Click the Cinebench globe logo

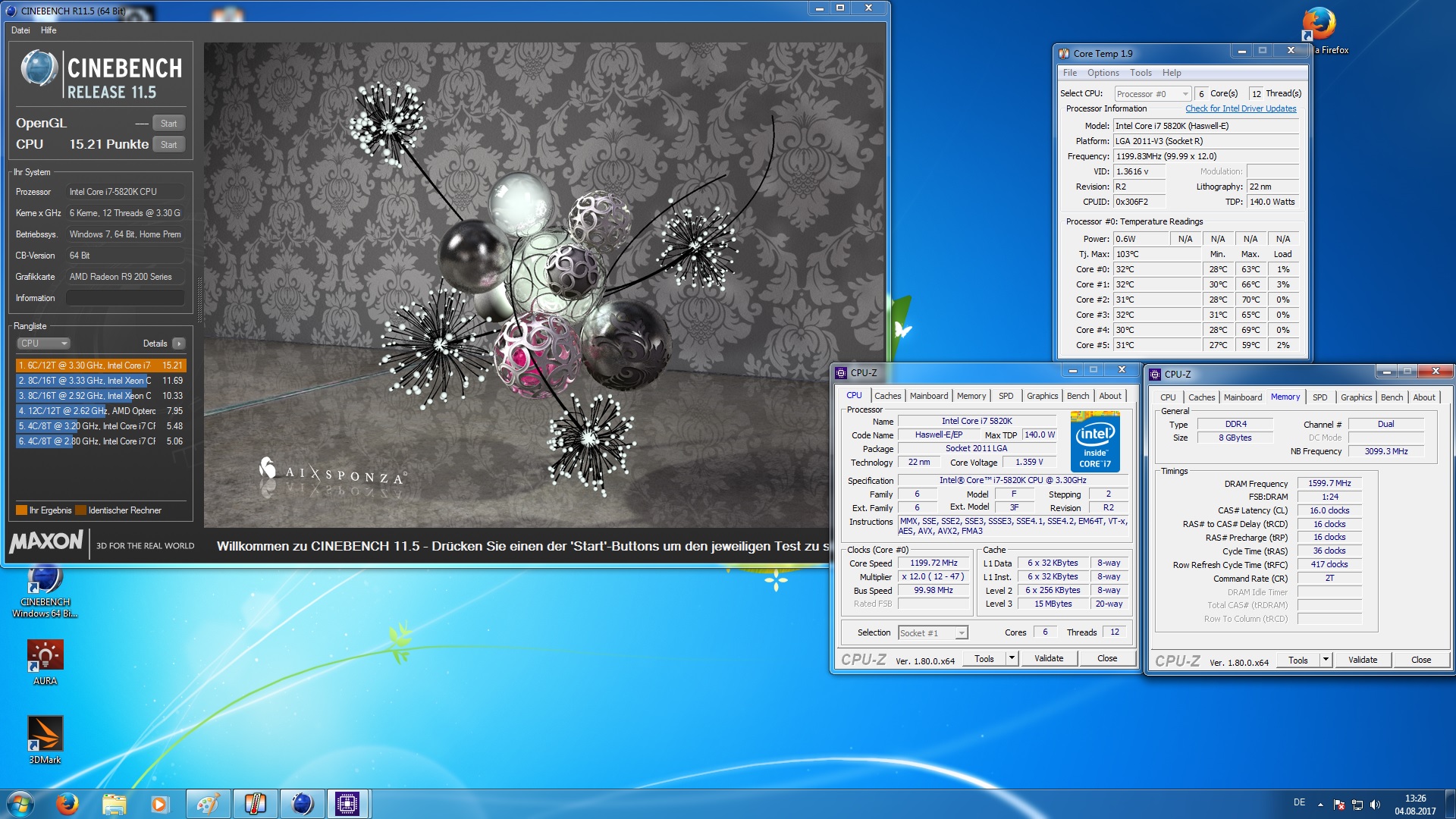click(39, 68)
